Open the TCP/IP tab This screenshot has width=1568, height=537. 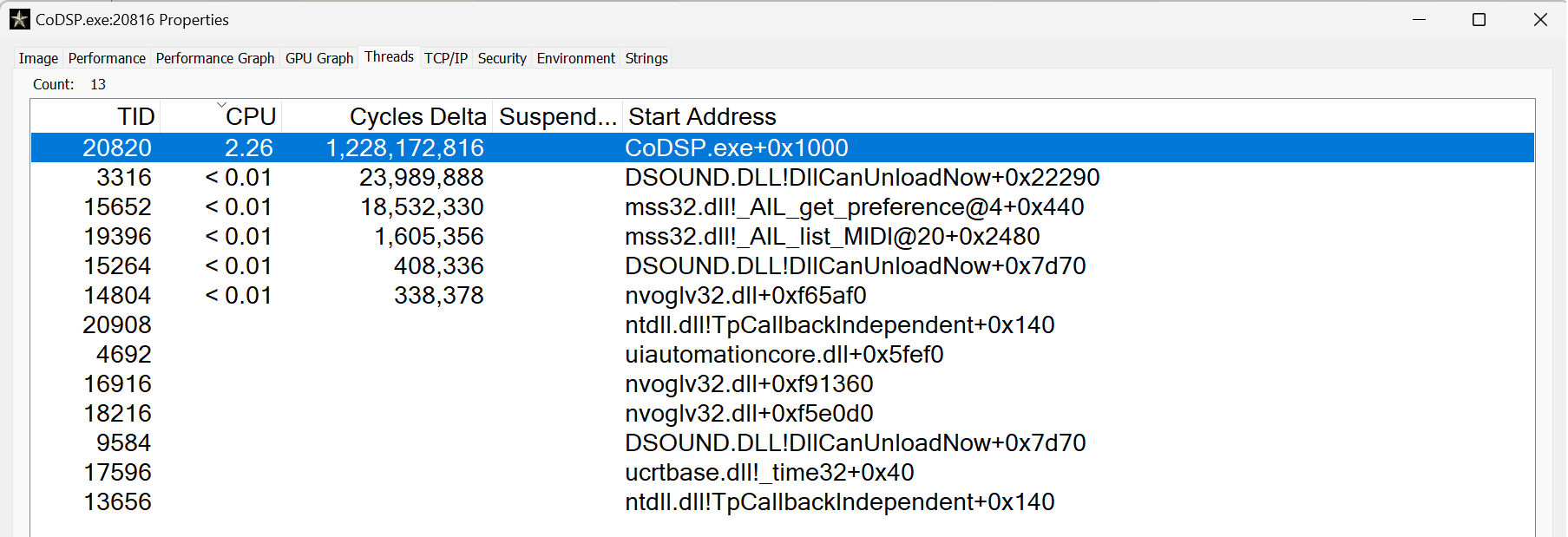click(446, 58)
